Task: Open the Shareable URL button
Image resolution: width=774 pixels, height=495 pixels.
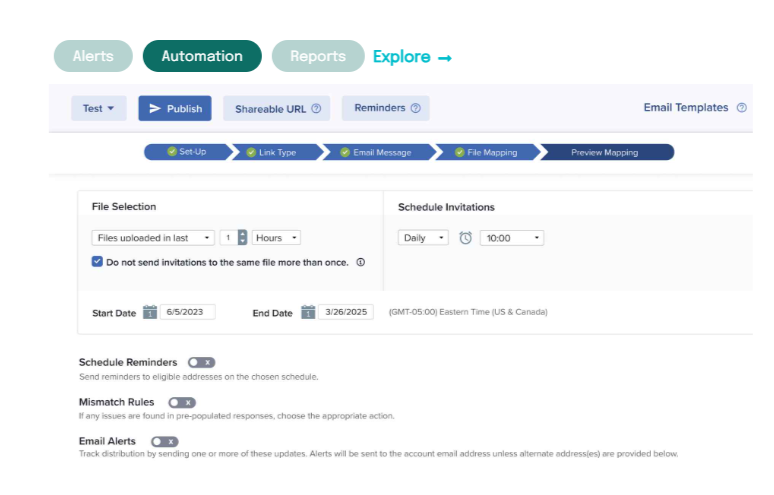Action: tap(276, 109)
